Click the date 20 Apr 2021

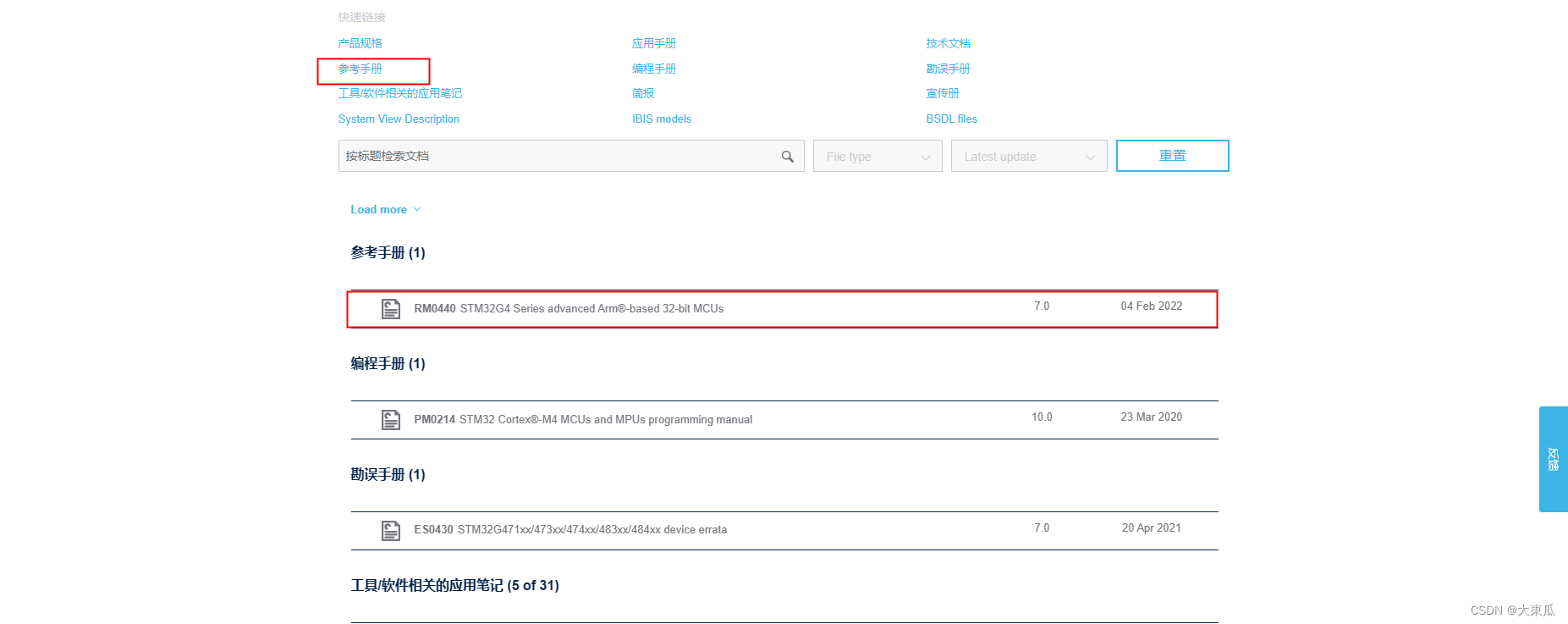1152,528
